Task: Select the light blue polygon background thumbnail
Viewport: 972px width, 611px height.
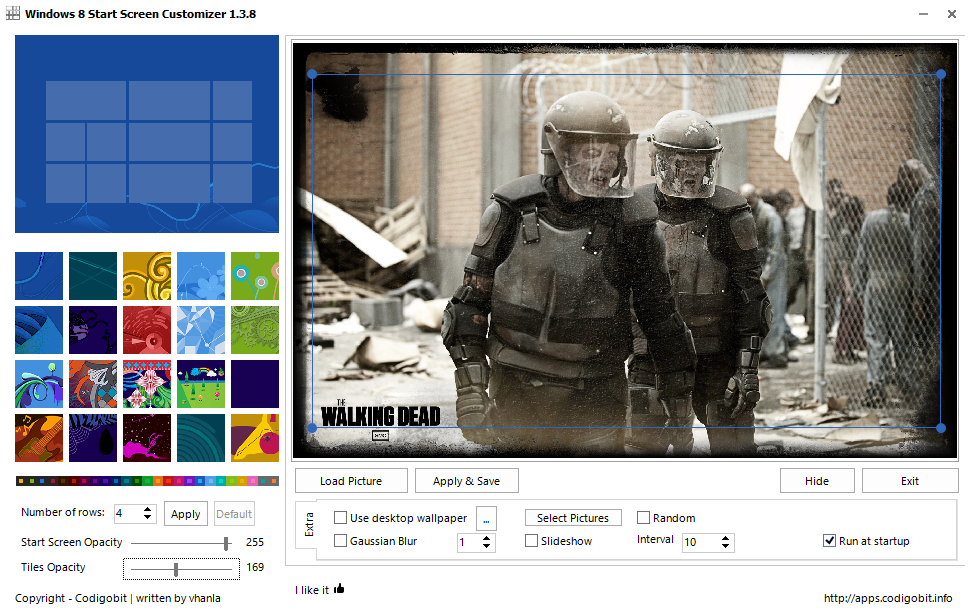Action: point(201,330)
